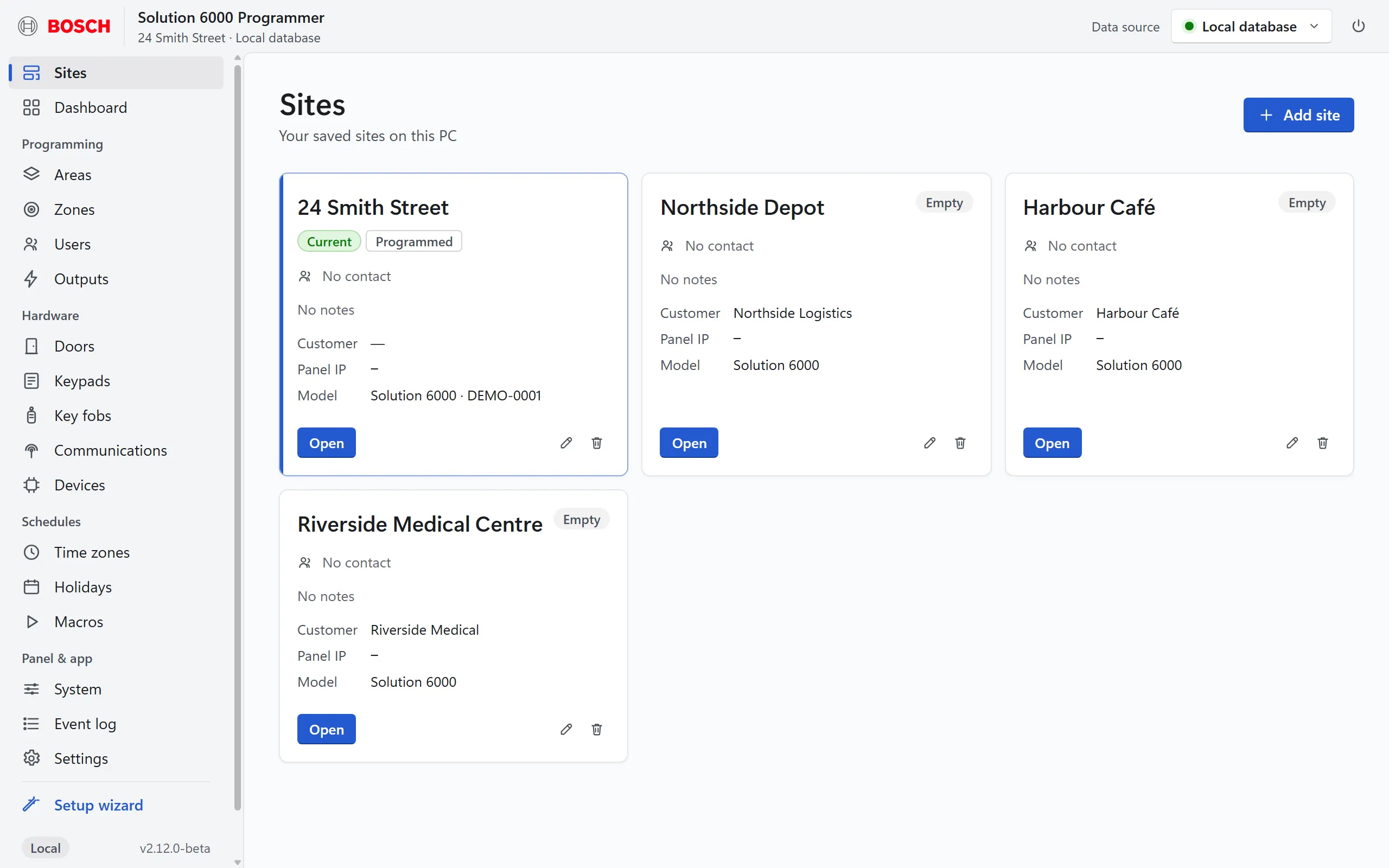
Task: Click the sidebar vertical scrollbar
Action: [238, 437]
